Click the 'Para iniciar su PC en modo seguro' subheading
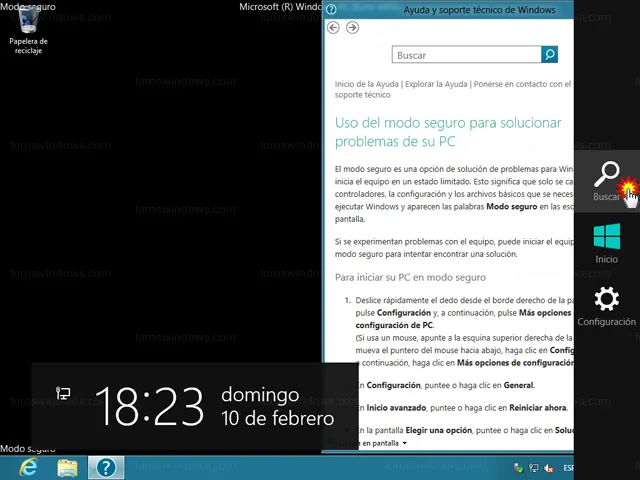Screen dimensions: 640x480 pyautogui.click(x=410, y=278)
